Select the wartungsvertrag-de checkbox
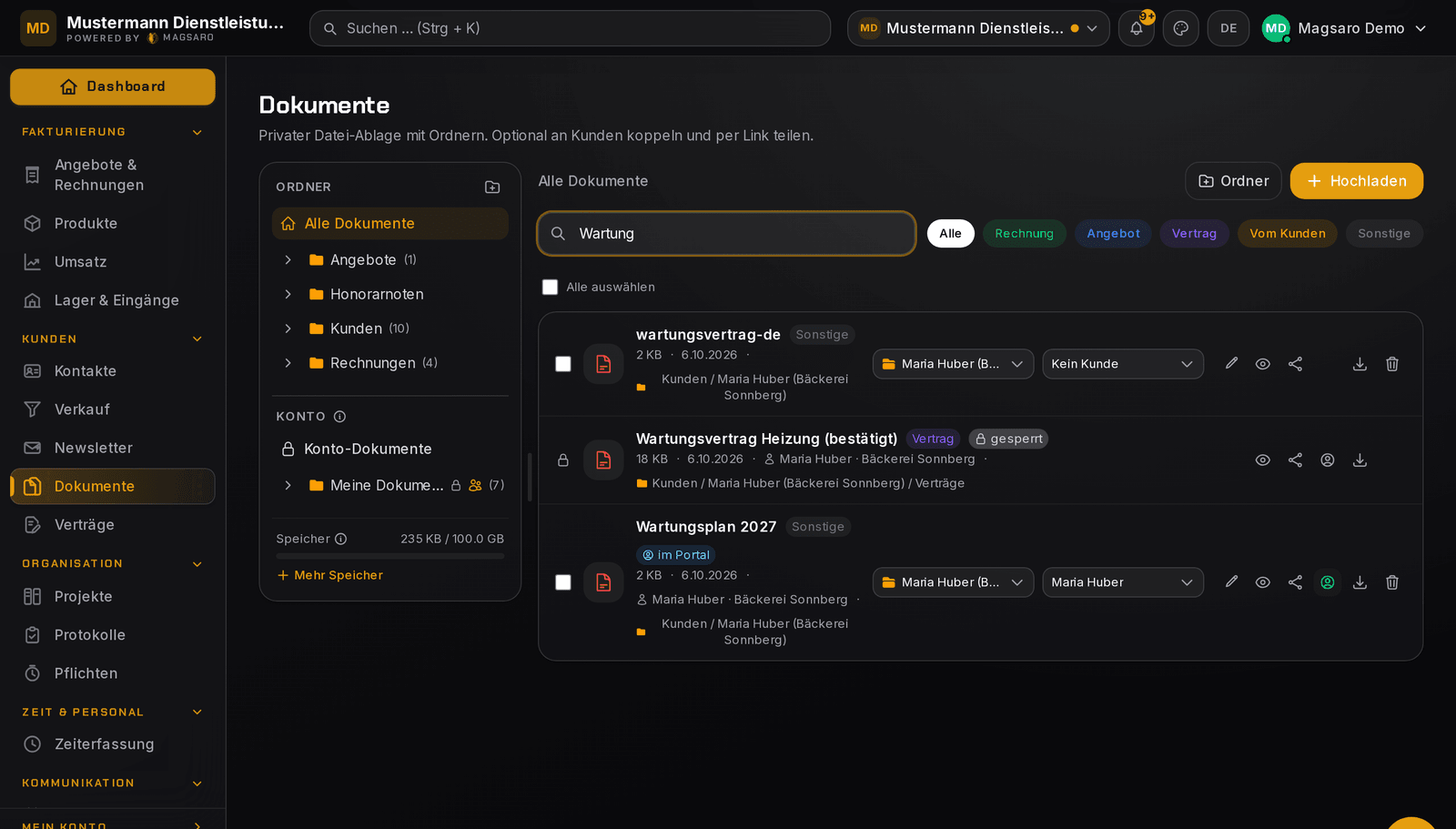This screenshot has width=1456, height=829. 563,364
